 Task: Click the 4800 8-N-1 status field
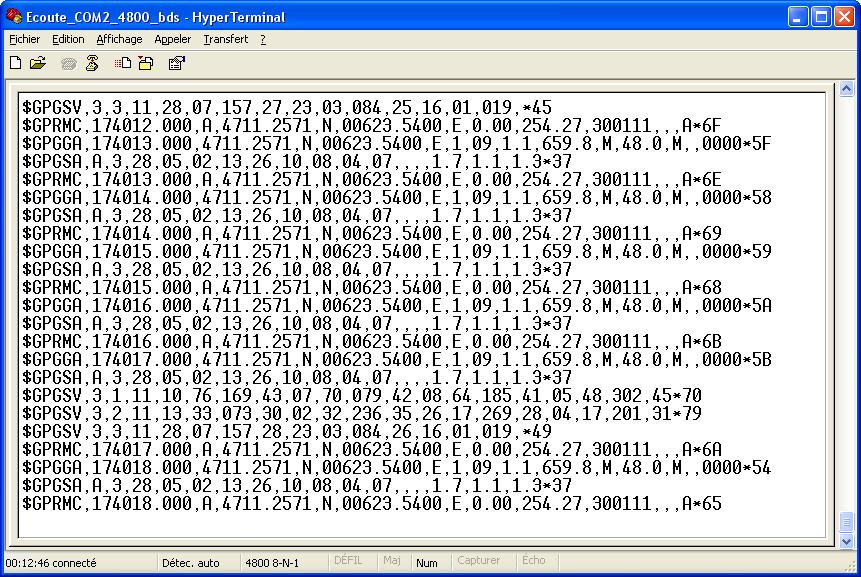coord(271,563)
